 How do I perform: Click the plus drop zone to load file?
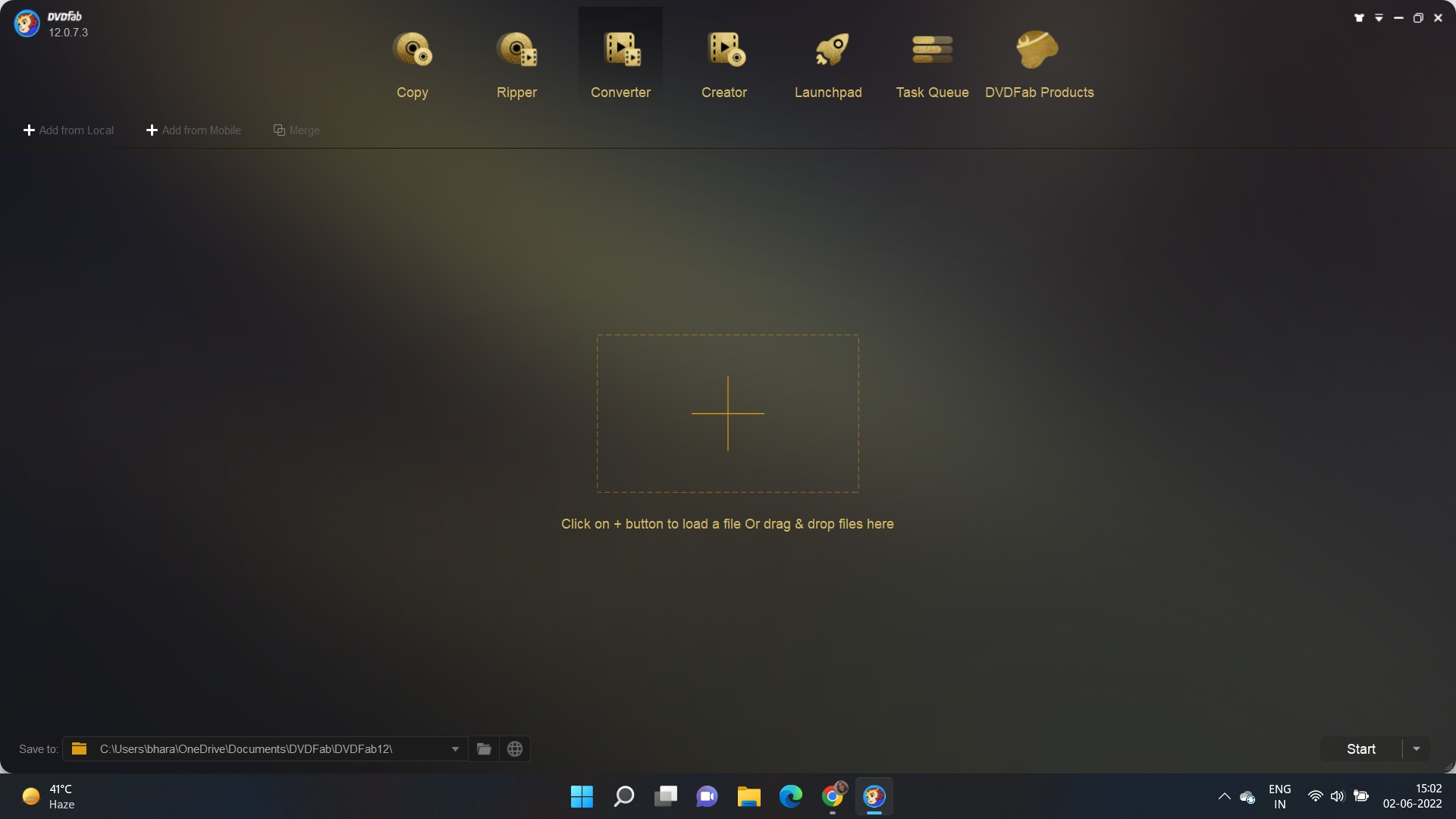pos(727,413)
